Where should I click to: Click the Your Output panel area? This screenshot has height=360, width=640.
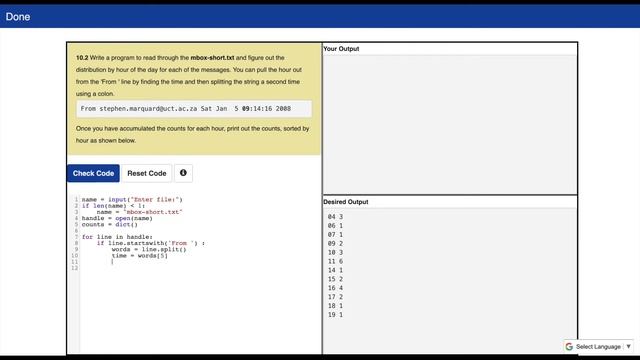450,124
